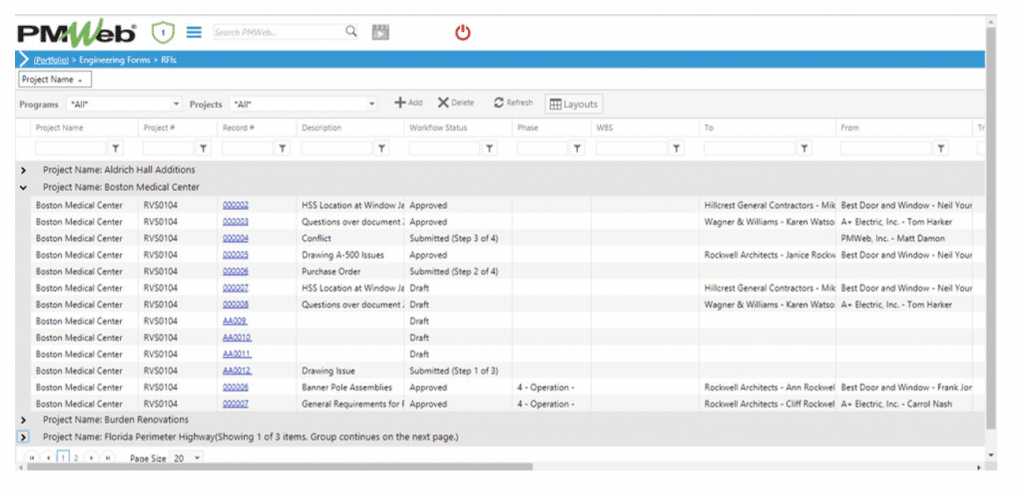Image resolution: width=1024 pixels, height=491 pixels.
Task: Sort by the Phase column header
Action: click(528, 128)
